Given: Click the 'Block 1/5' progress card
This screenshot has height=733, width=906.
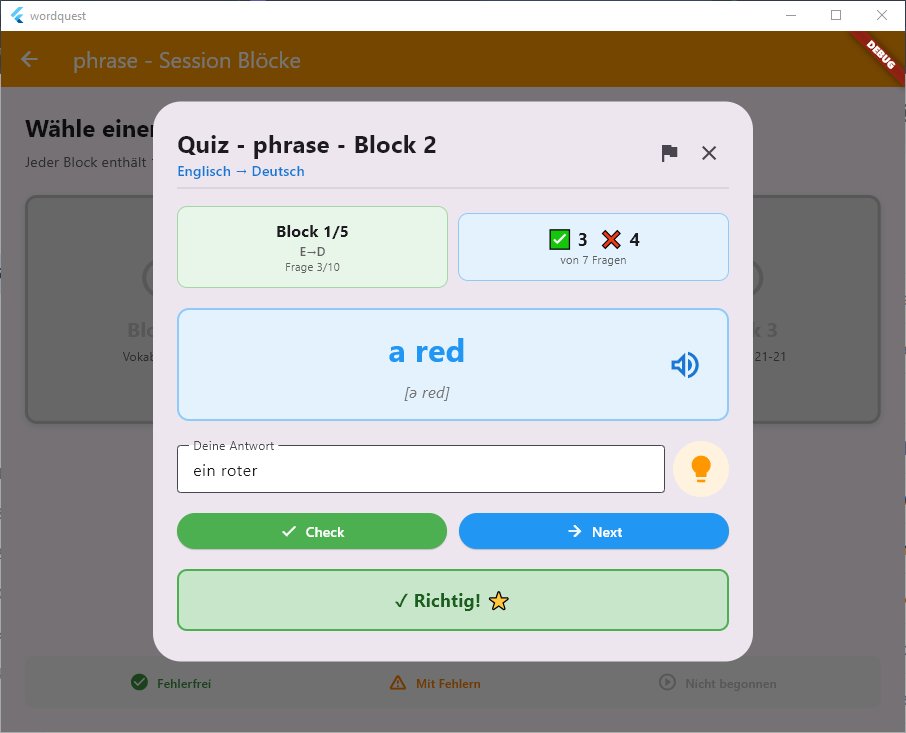Looking at the screenshot, I should pos(312,247).
